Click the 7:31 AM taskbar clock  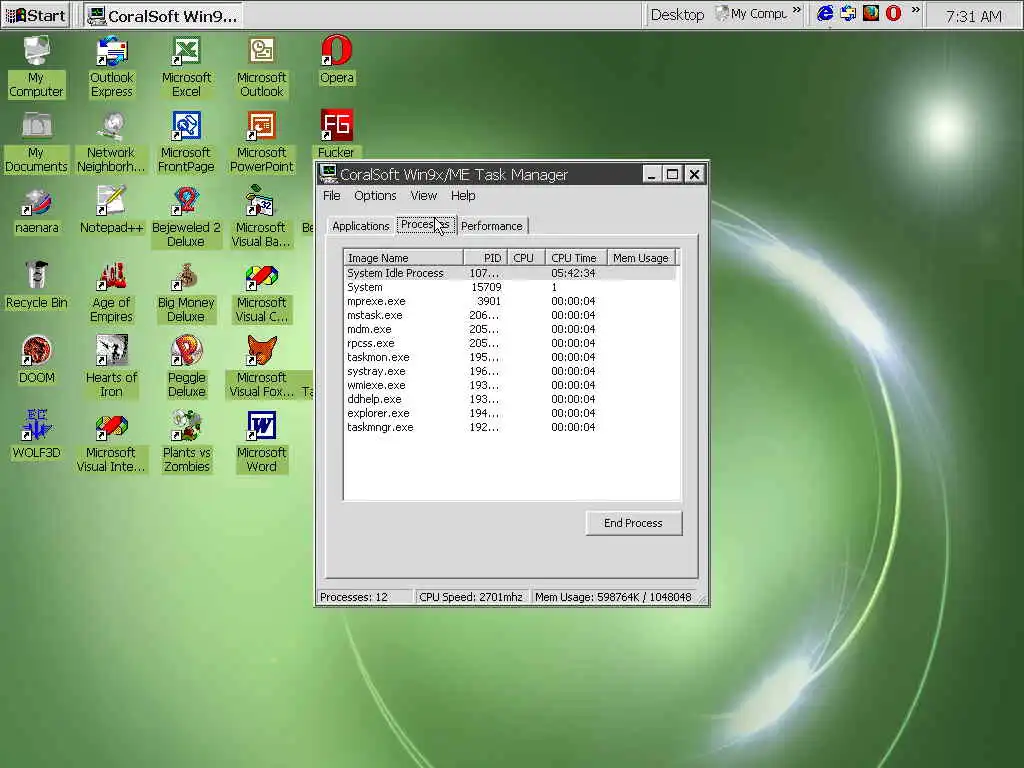click(974, 16)
